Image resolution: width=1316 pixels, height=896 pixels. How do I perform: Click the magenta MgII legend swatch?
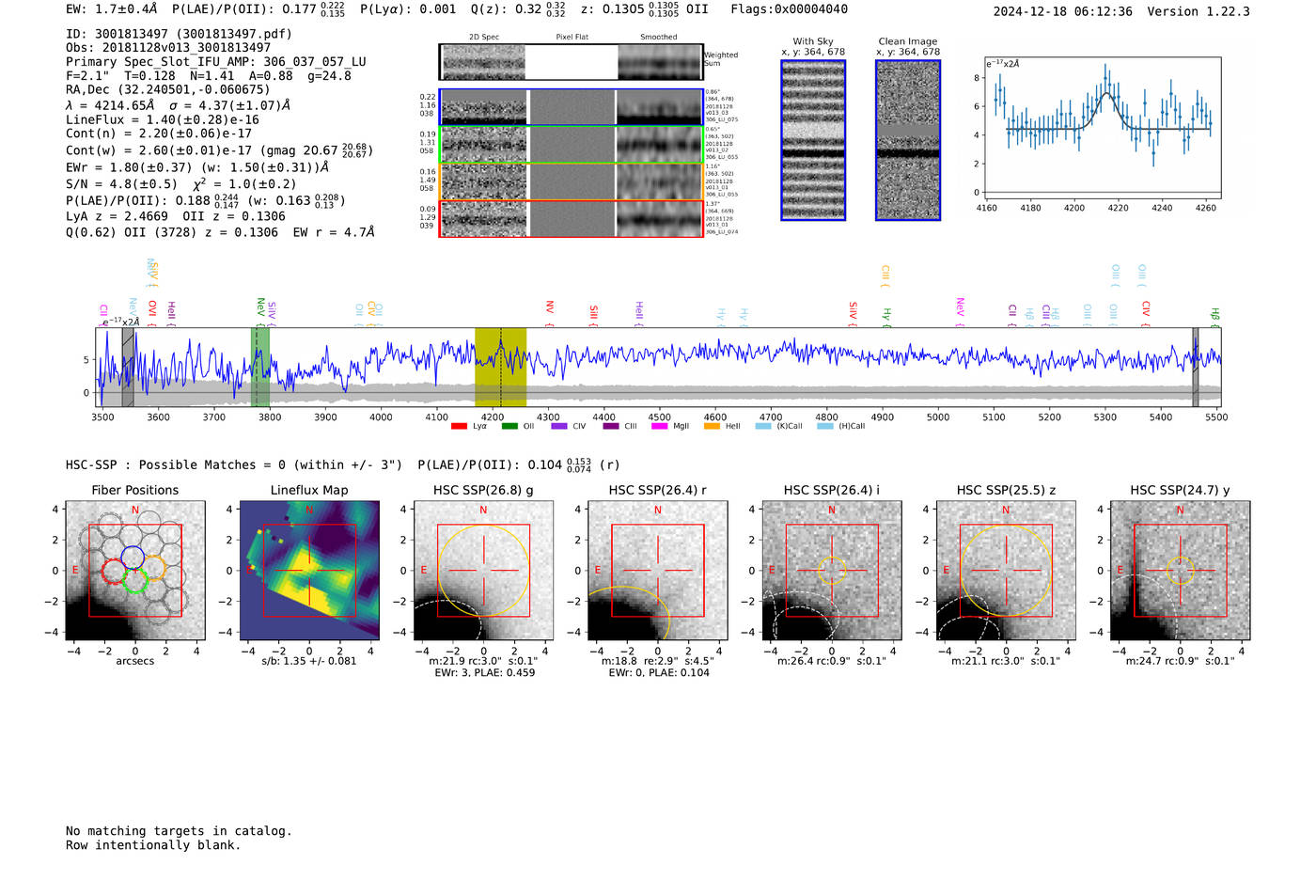[x=659, y=426]
